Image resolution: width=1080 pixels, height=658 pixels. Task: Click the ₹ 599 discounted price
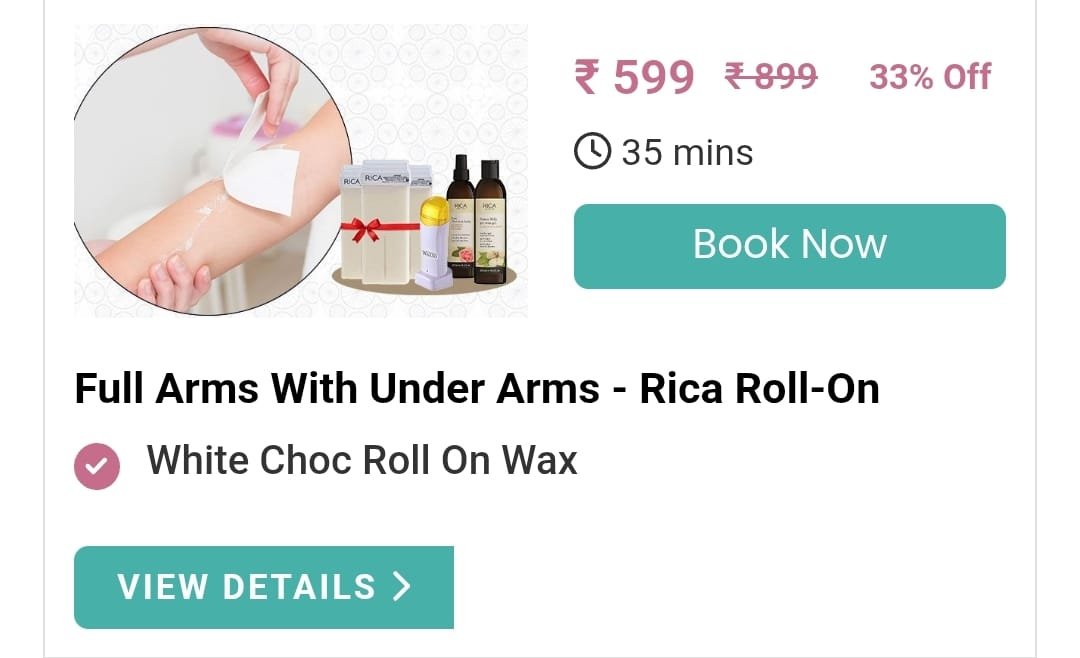click(x=634, y=76)
